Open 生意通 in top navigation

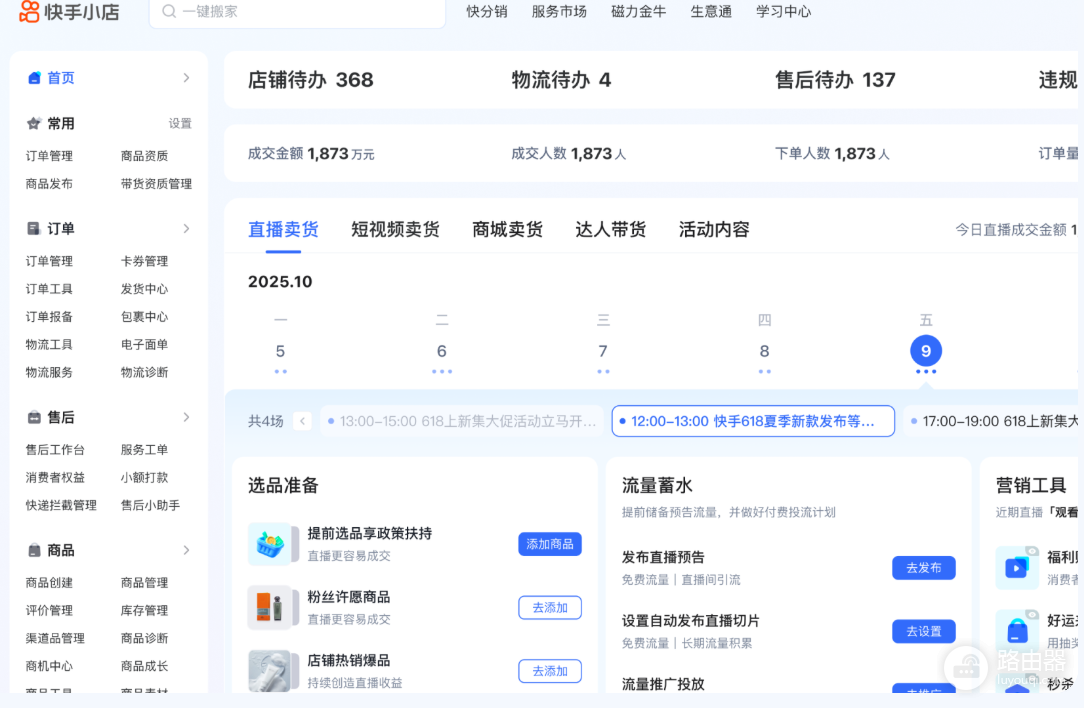click(x=711, y=12)
